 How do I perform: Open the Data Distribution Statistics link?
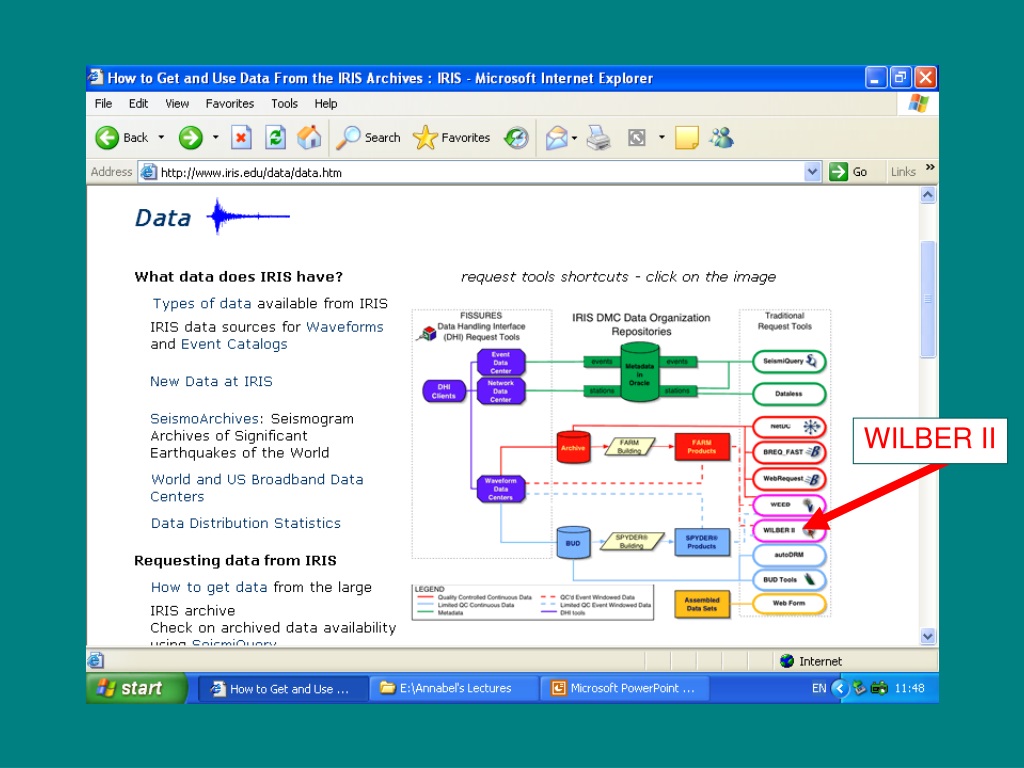pos(246,523)
